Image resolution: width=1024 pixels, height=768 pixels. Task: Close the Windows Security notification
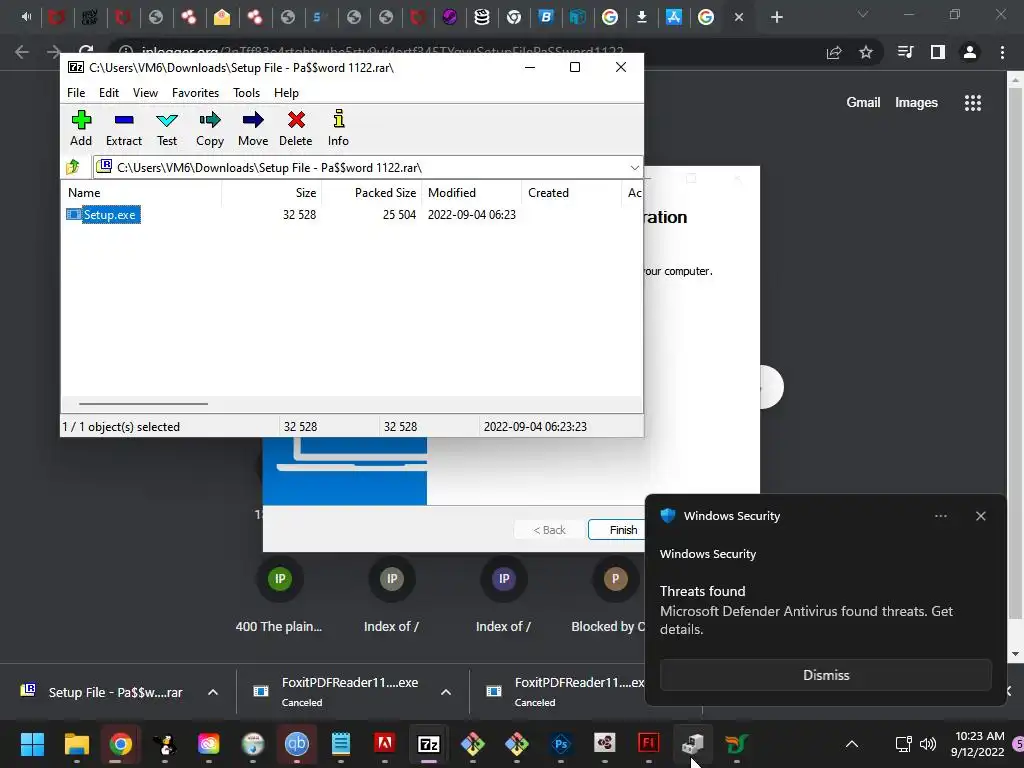point(980,516)
